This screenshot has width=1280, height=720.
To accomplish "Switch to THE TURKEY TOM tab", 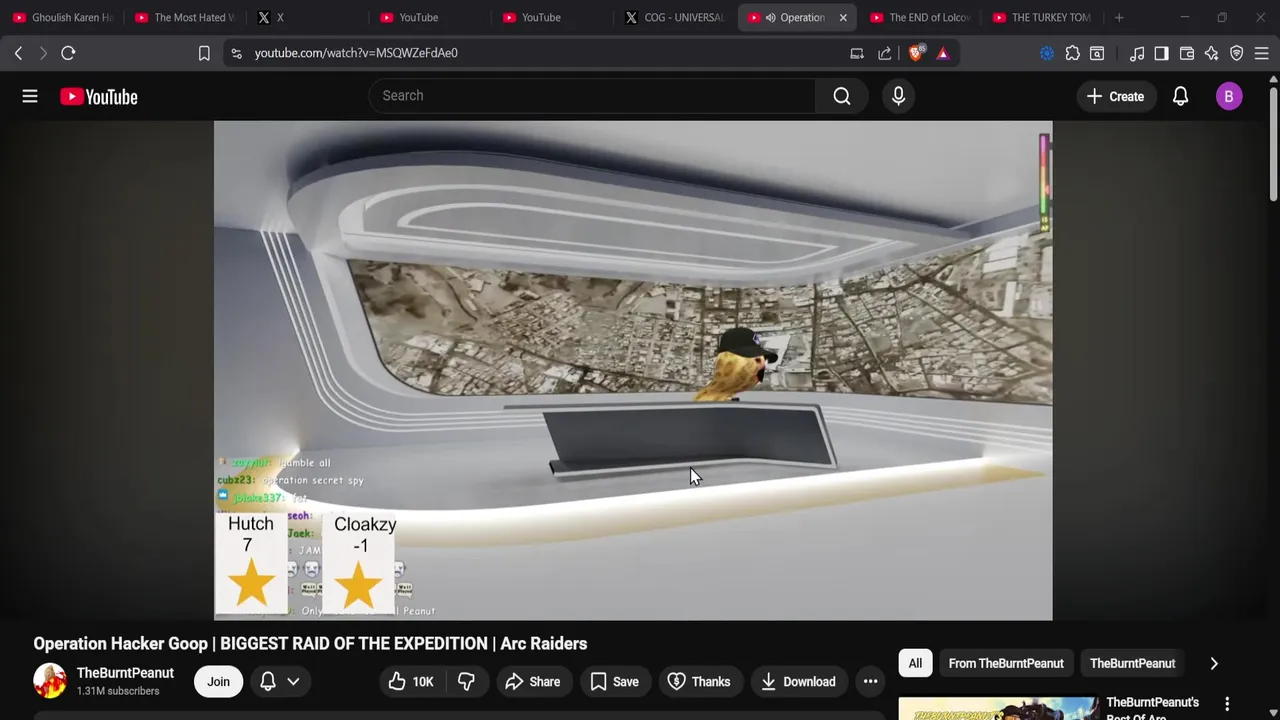I will (1042, 17).
